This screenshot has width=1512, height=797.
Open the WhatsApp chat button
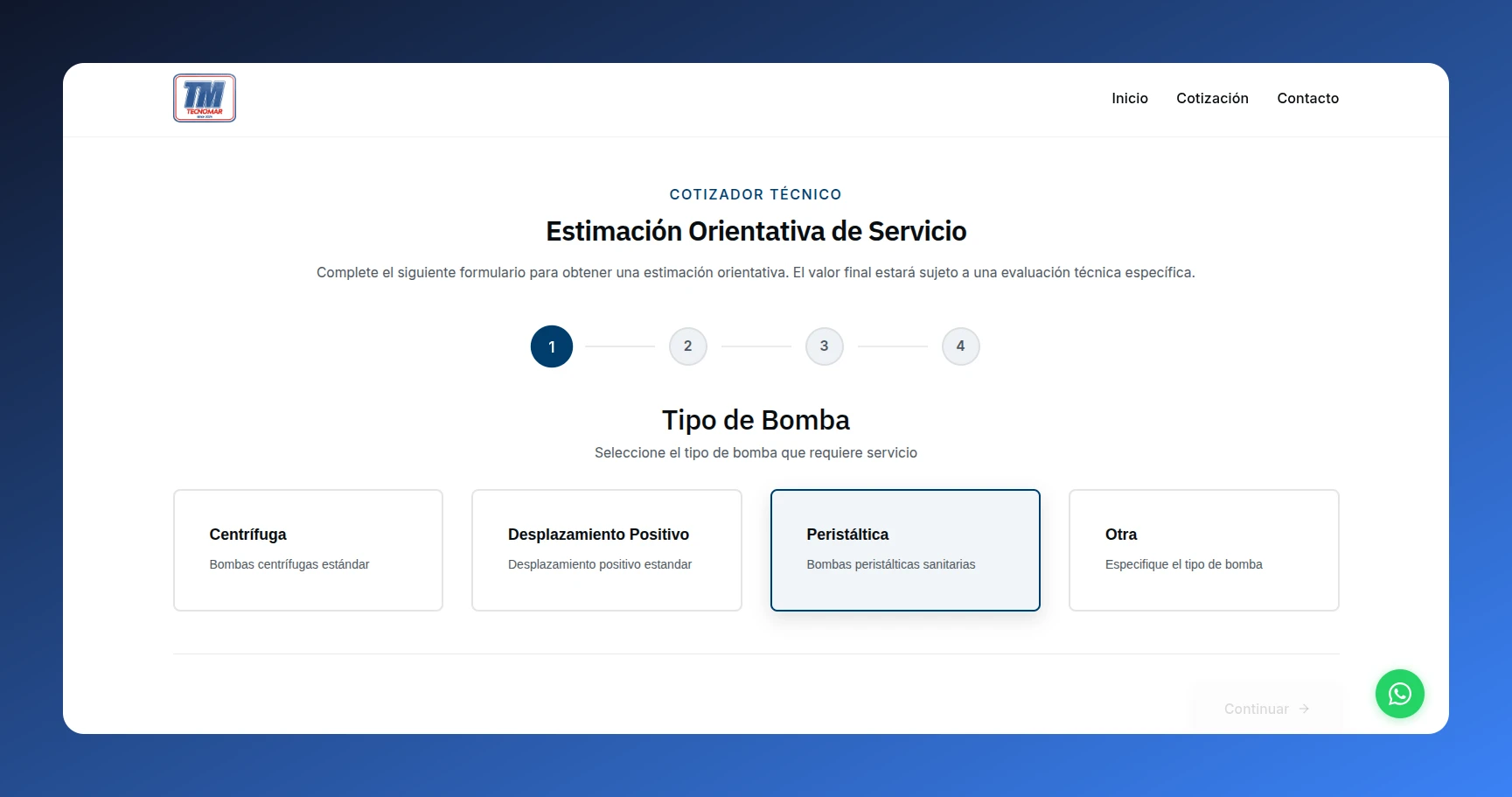(1399, 694)
